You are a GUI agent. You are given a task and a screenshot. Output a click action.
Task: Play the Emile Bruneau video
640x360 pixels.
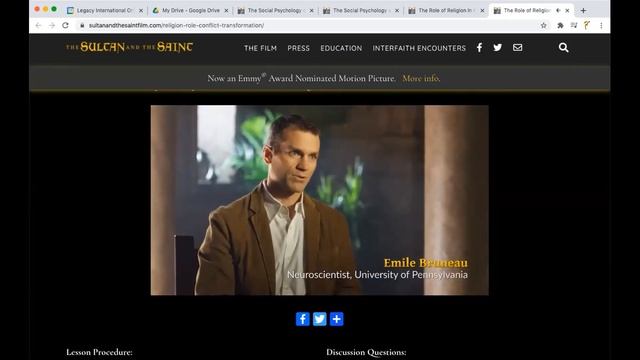pos(320,200)
